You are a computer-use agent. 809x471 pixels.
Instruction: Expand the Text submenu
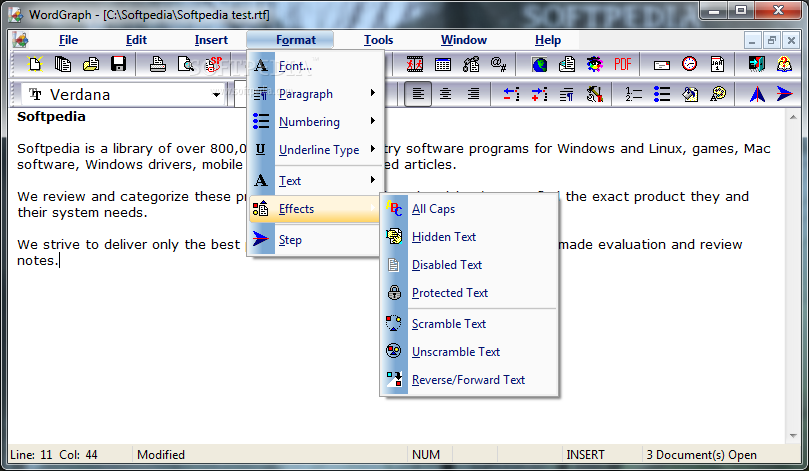point(315,181)
